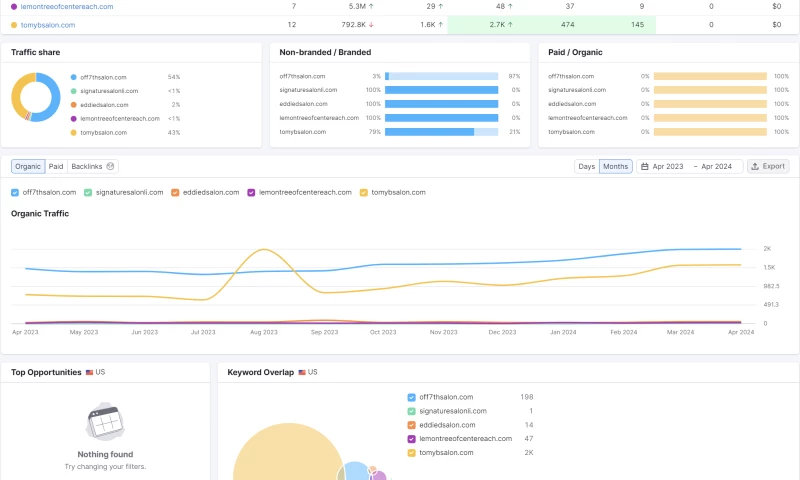Select the Organic tab
This screenshot has width=800, height=480.
point(28,167)
